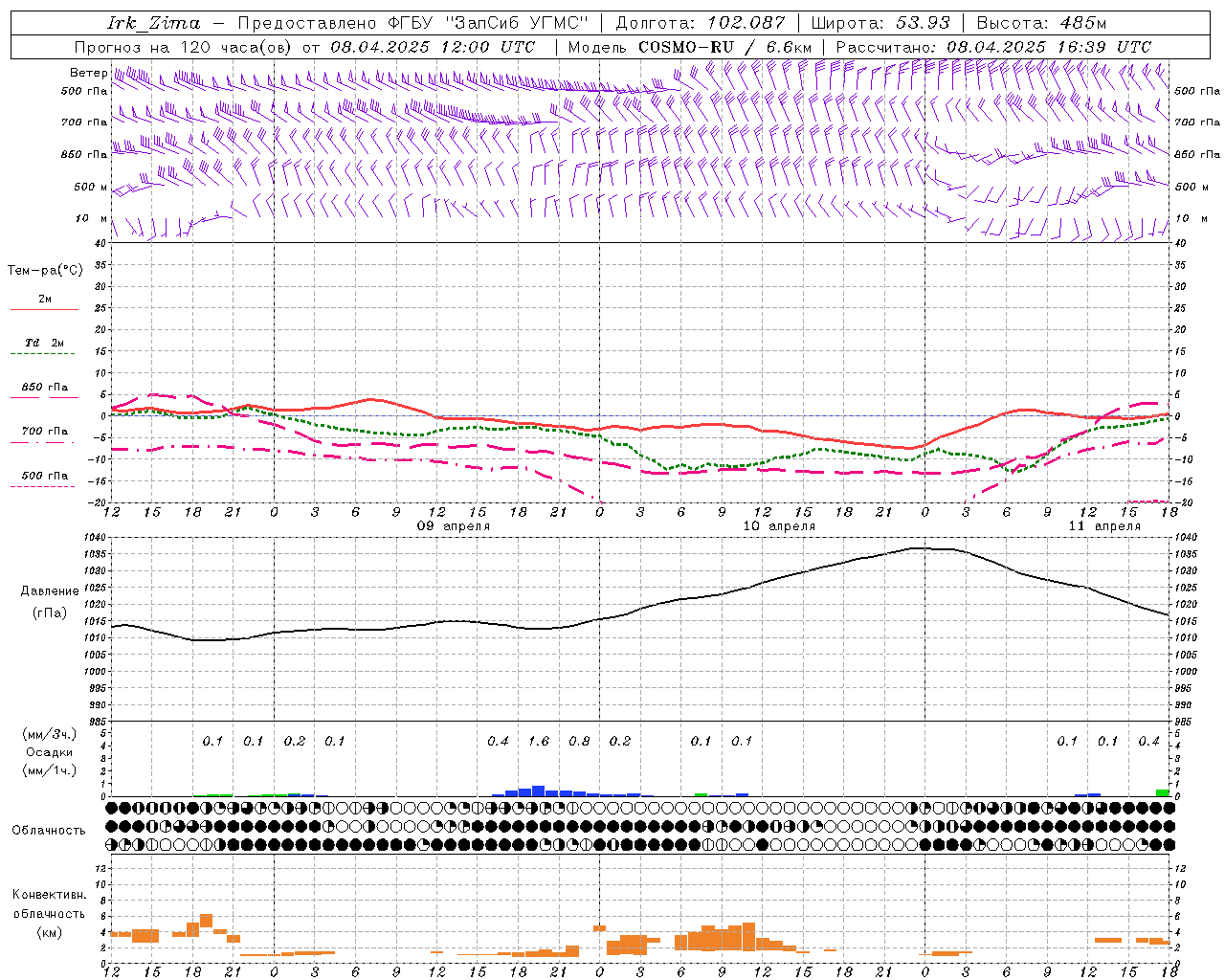Click the forecast length text Прогноз на 120 часа(ов)
Image resolution: width=1225 pixels, height=980 pixels.
(184, 47)
